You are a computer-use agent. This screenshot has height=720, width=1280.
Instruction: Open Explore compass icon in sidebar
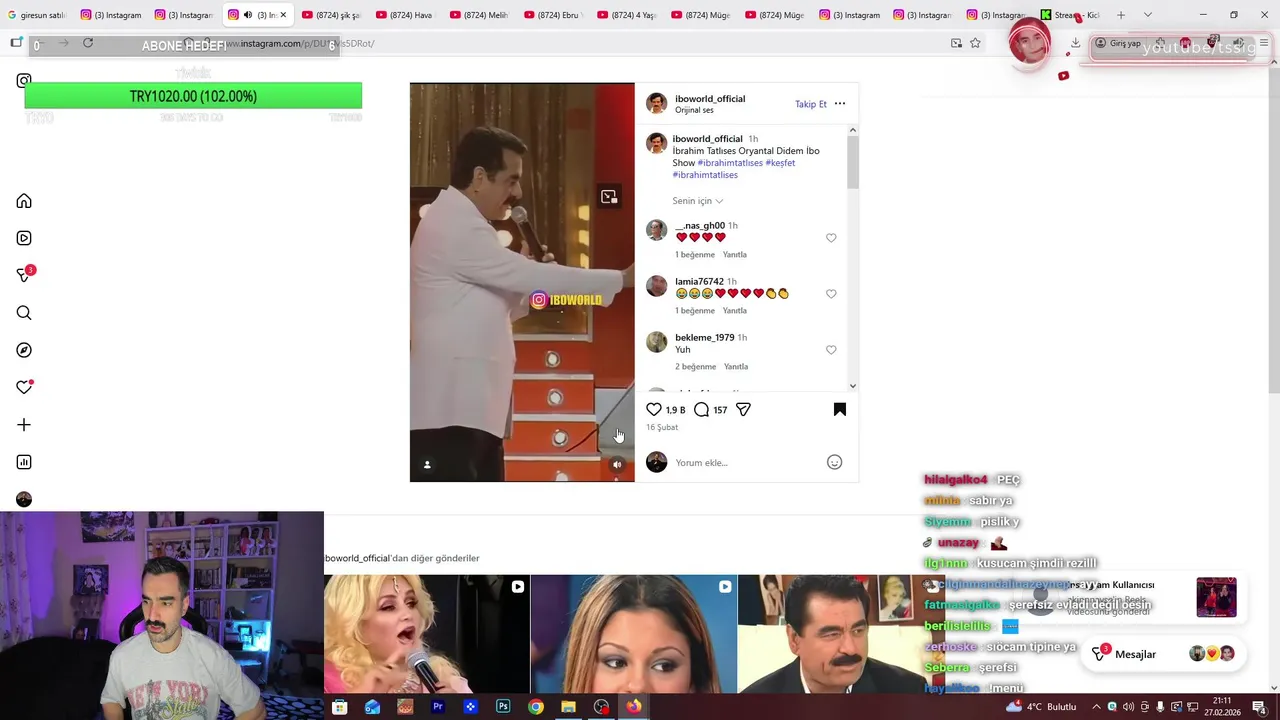click(24, 350)
